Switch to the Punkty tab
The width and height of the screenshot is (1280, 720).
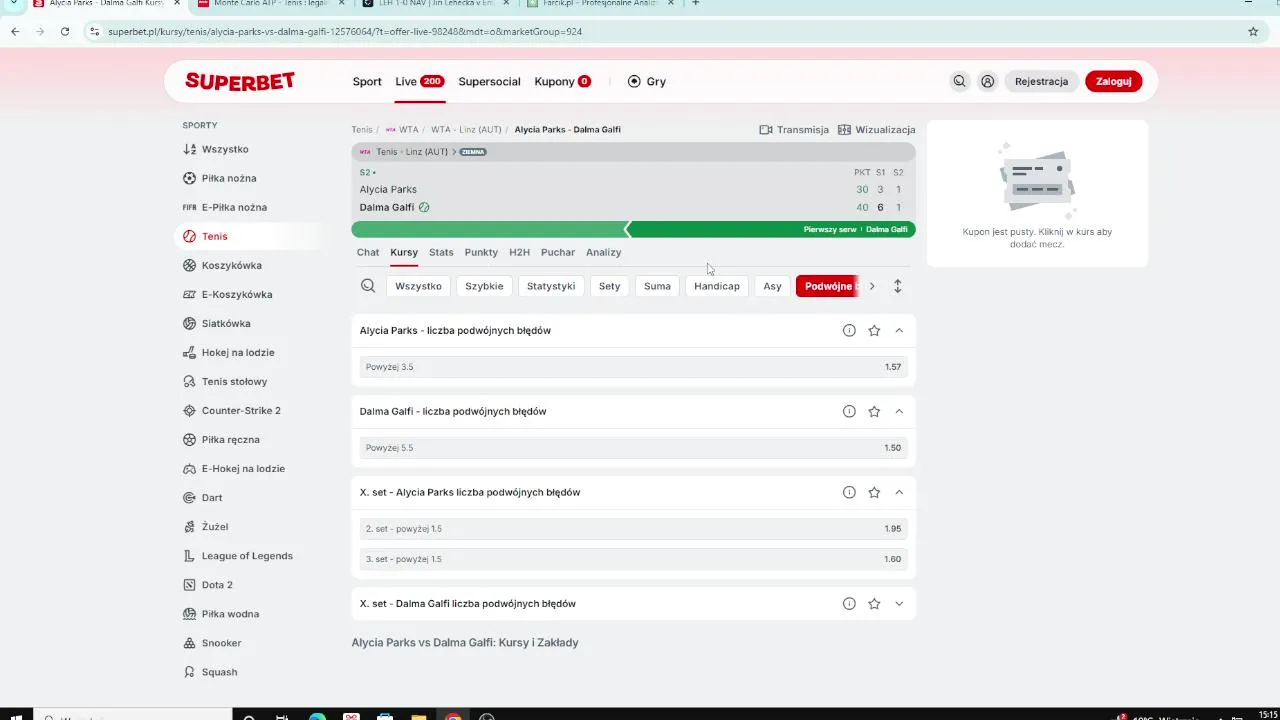[x=481, y=252]
